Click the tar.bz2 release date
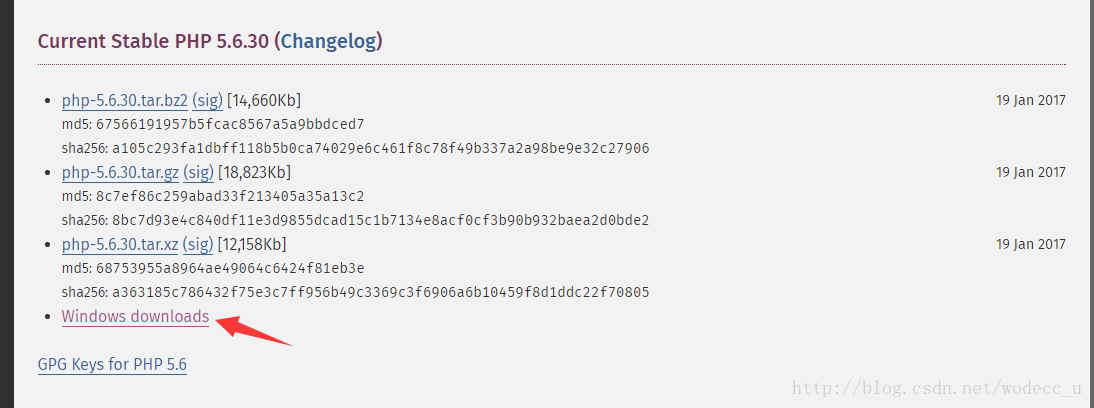 tap(1030, 100)
